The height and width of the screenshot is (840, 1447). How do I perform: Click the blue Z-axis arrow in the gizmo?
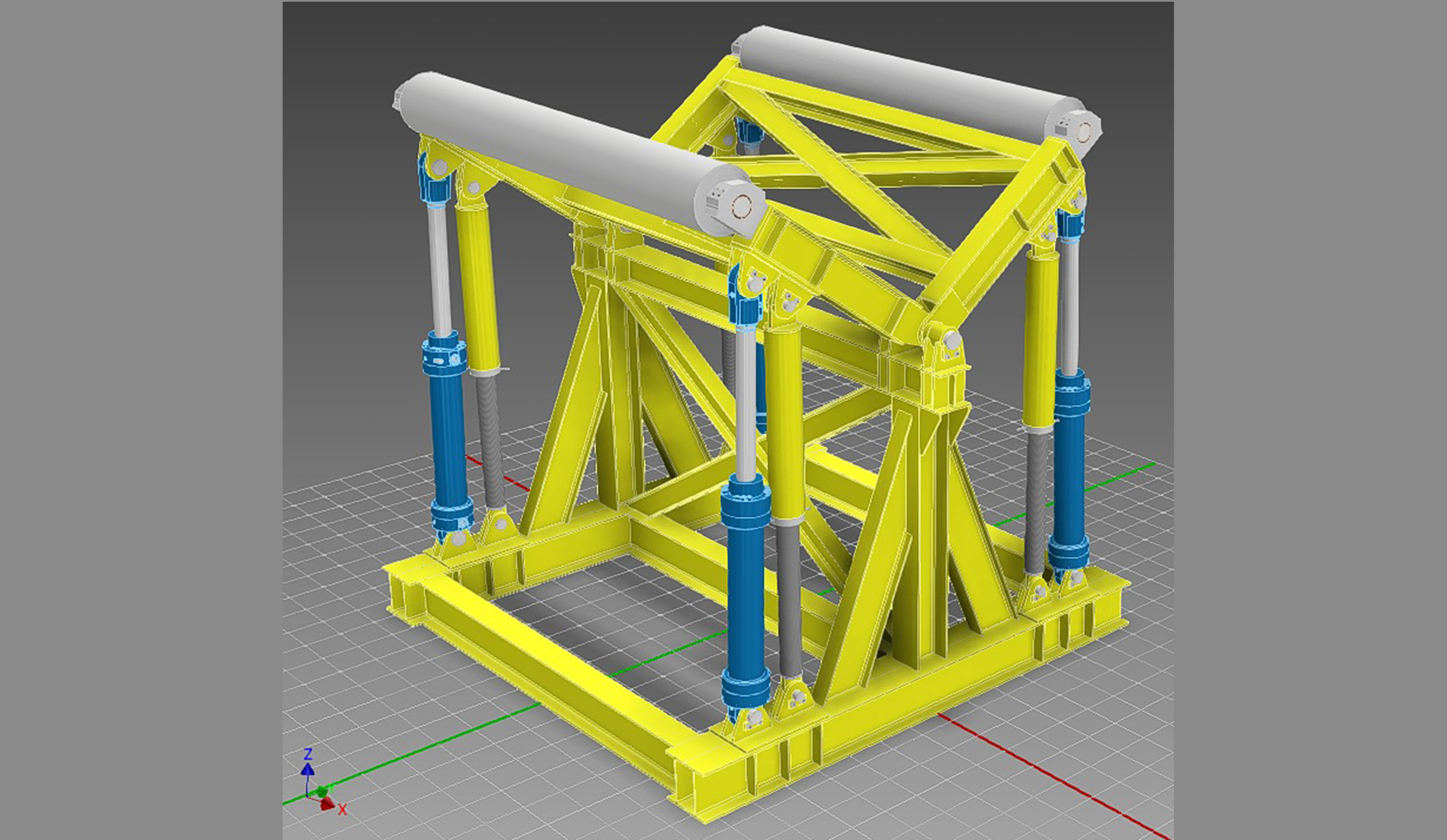(x=308, y=770)
